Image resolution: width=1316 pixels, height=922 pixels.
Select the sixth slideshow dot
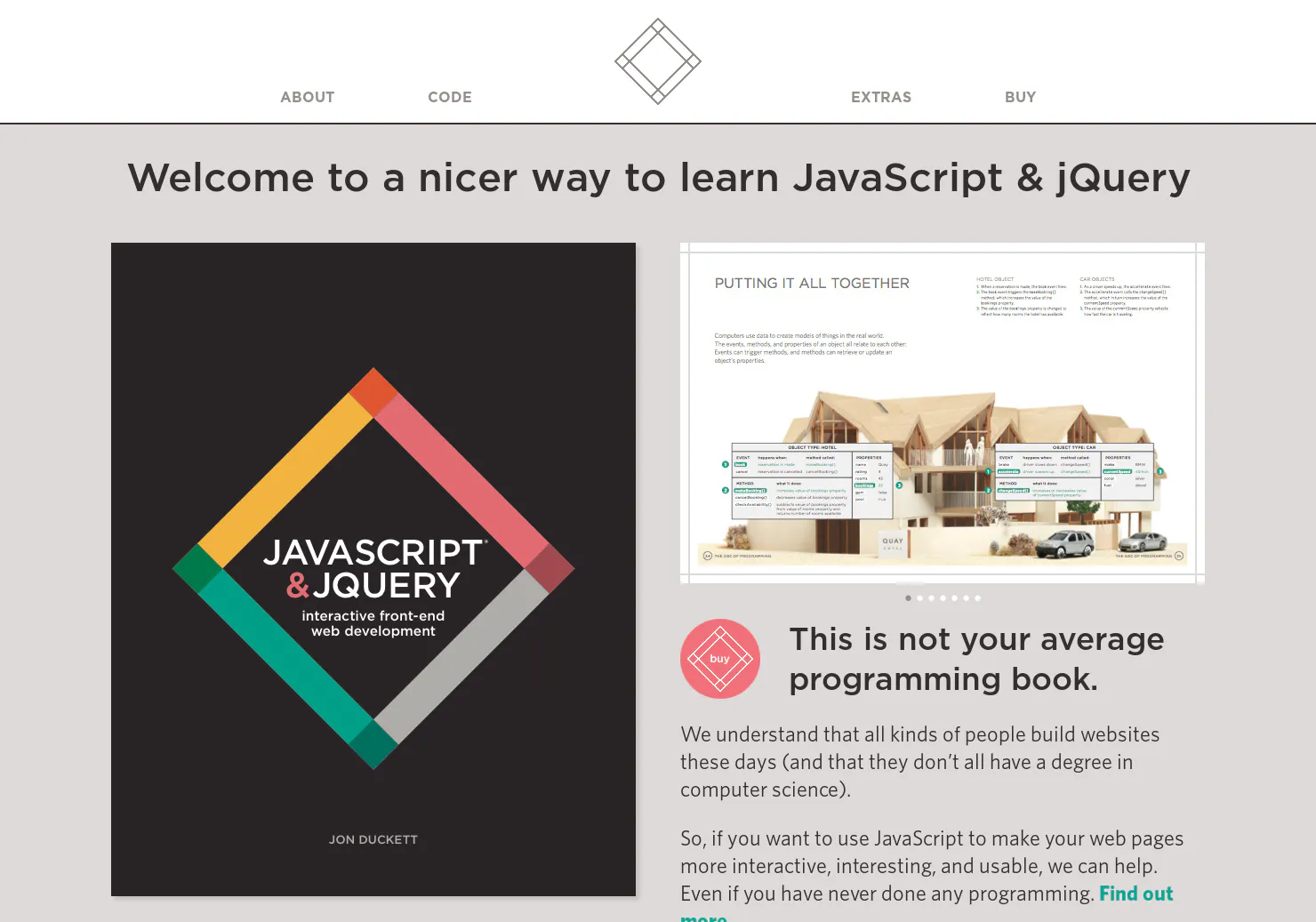click(x=966, y=598)
